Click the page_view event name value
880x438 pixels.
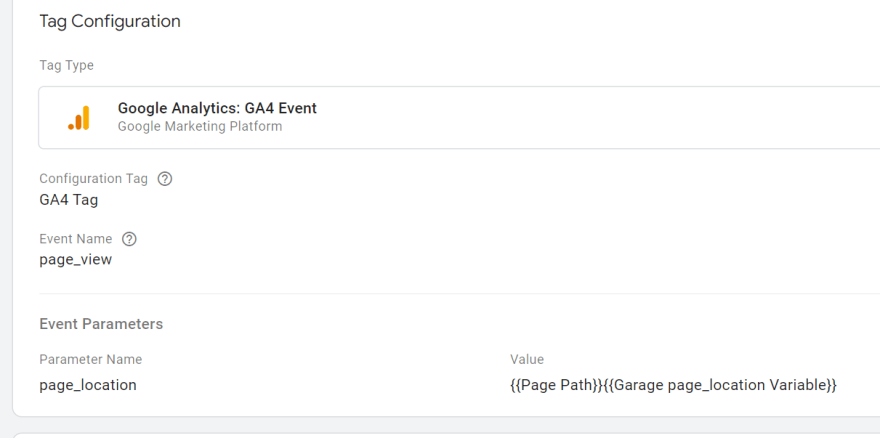pyautogui.click(x=75, y=259)
